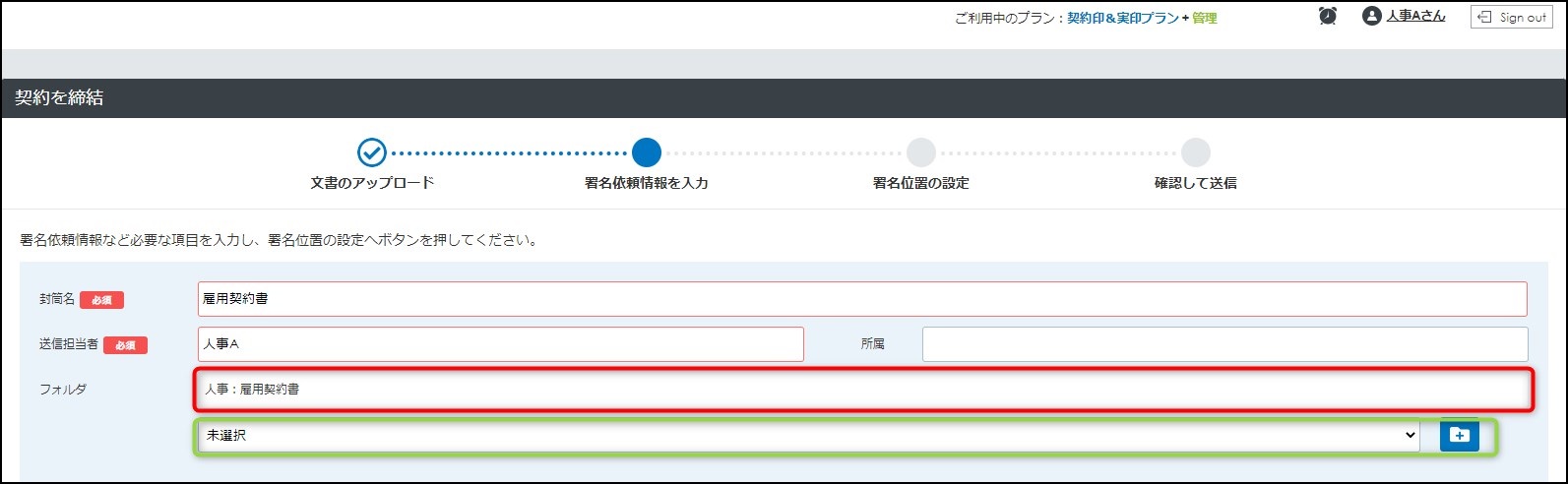Click the completed checkmark step circle
The height and width of the screenshot is (484, 1568).
372,152
